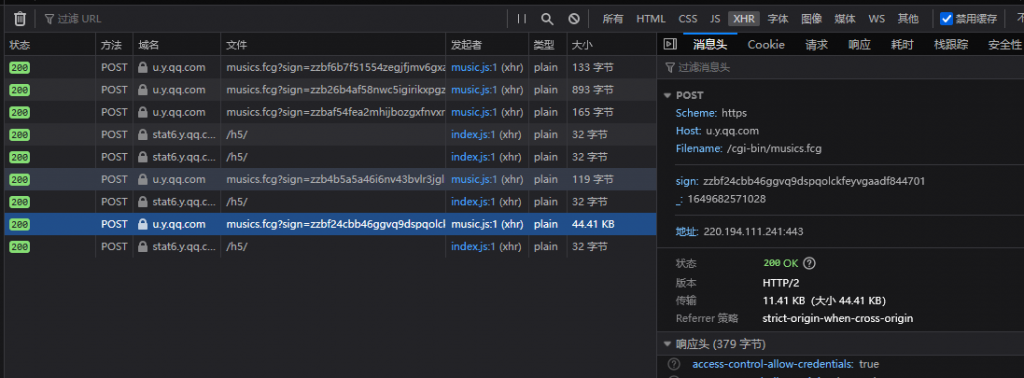Toggle the sidebar collapse panel icon
The image size is (1024, 378).
[x=669, y=44]
